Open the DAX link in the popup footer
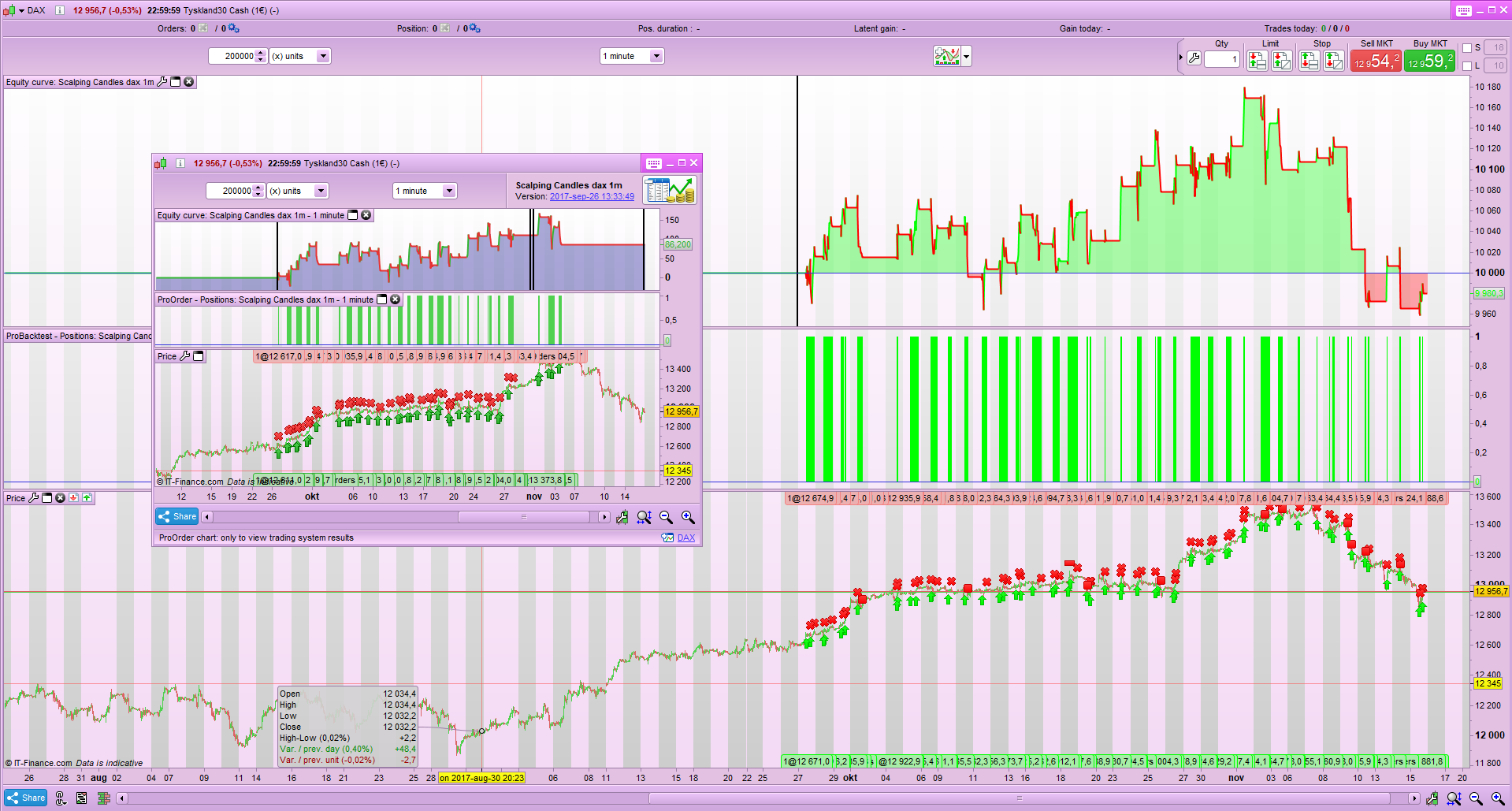The height and width of the screenshot is (811, 1512). pyautogui.click(x=686, y=538)
